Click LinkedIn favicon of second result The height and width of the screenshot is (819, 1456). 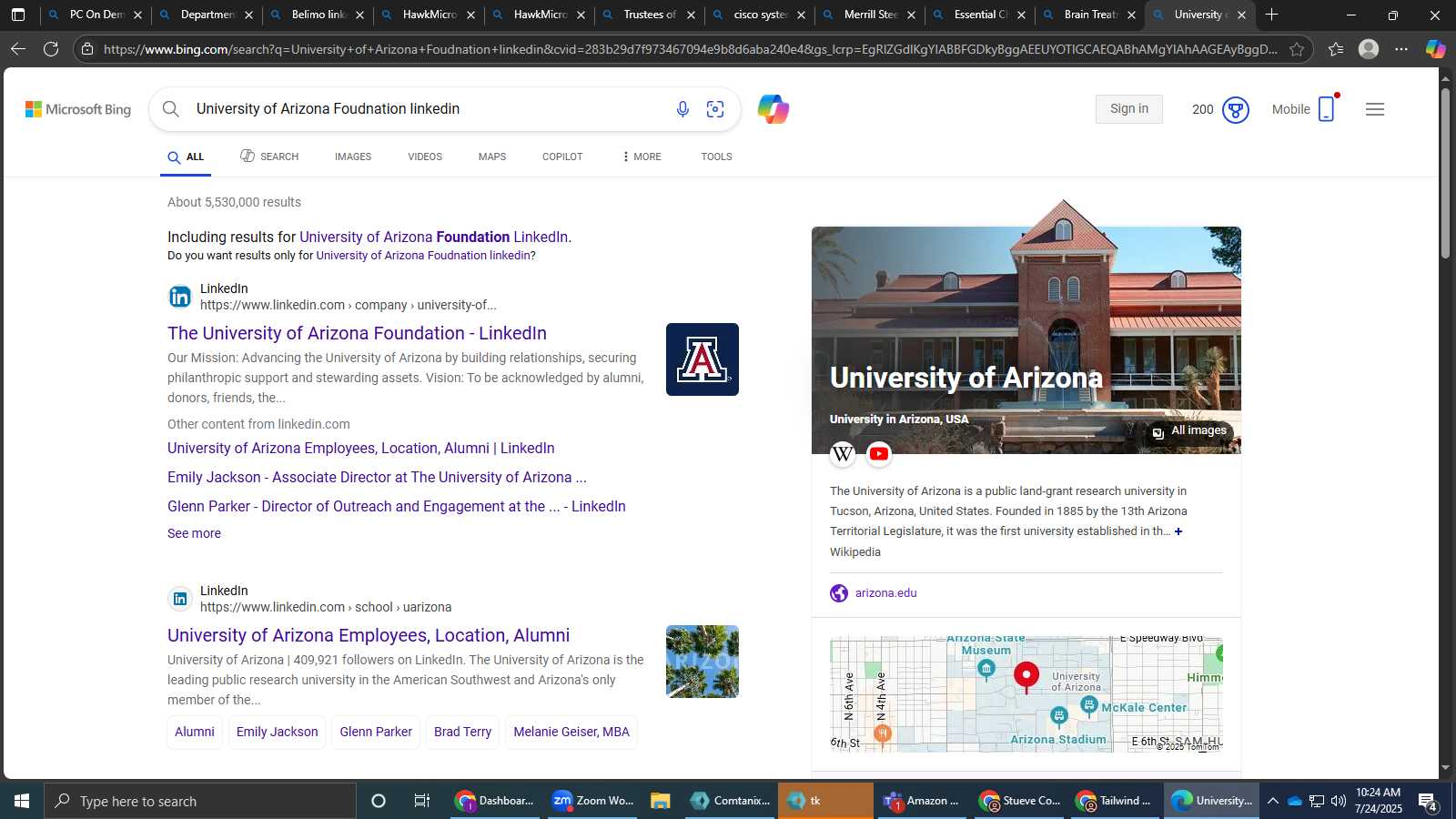tap(180, 599)
